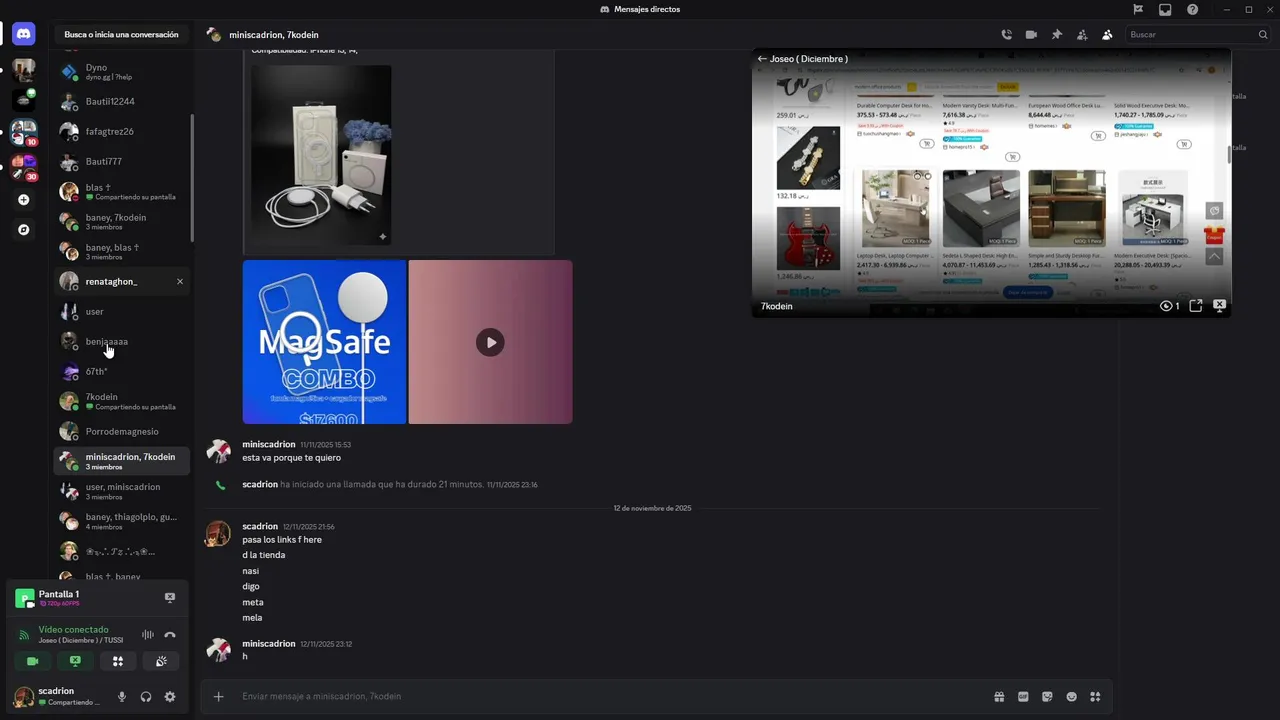The image size is (1280, 720).
Task: Open the Discord inbox icon
Action: coord(1165,9)
